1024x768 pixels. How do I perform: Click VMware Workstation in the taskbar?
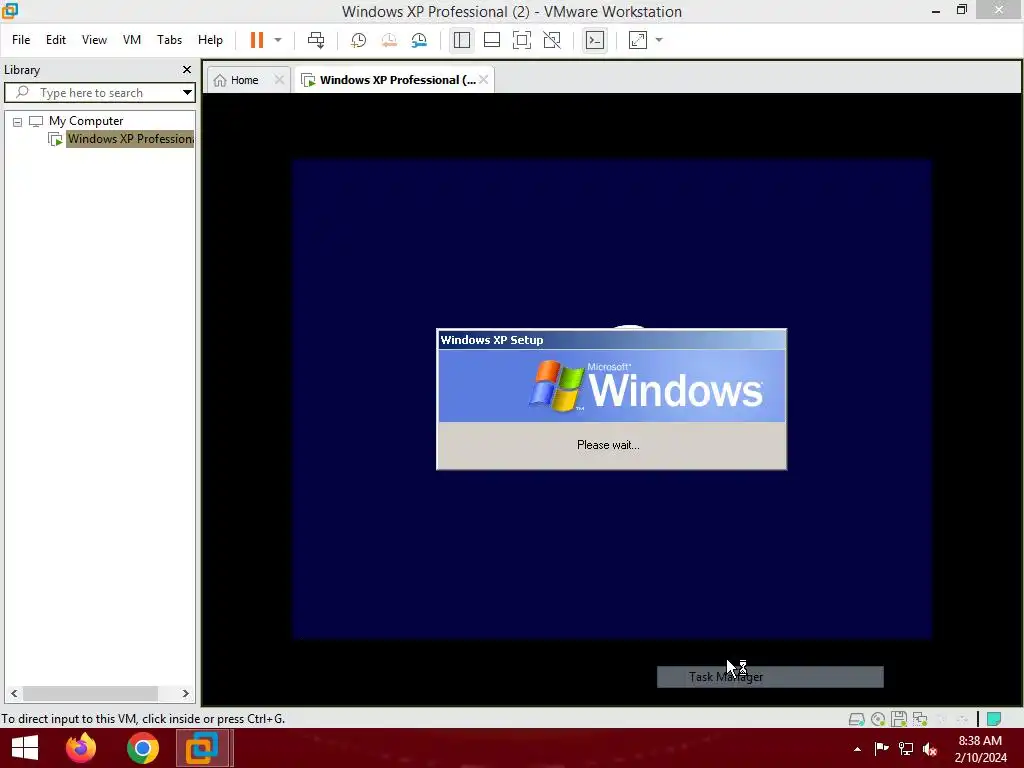click(x=204, y=748)
